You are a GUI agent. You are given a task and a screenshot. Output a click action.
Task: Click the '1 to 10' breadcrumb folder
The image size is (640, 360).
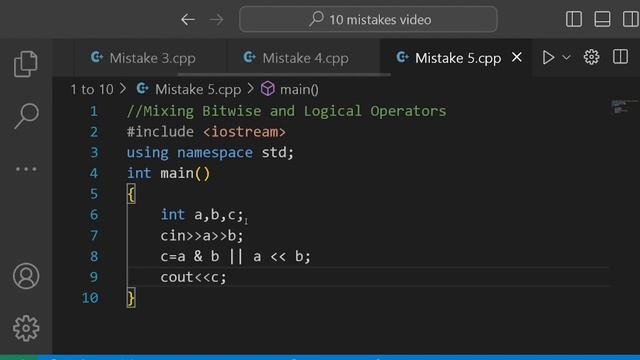click(92, 89)
